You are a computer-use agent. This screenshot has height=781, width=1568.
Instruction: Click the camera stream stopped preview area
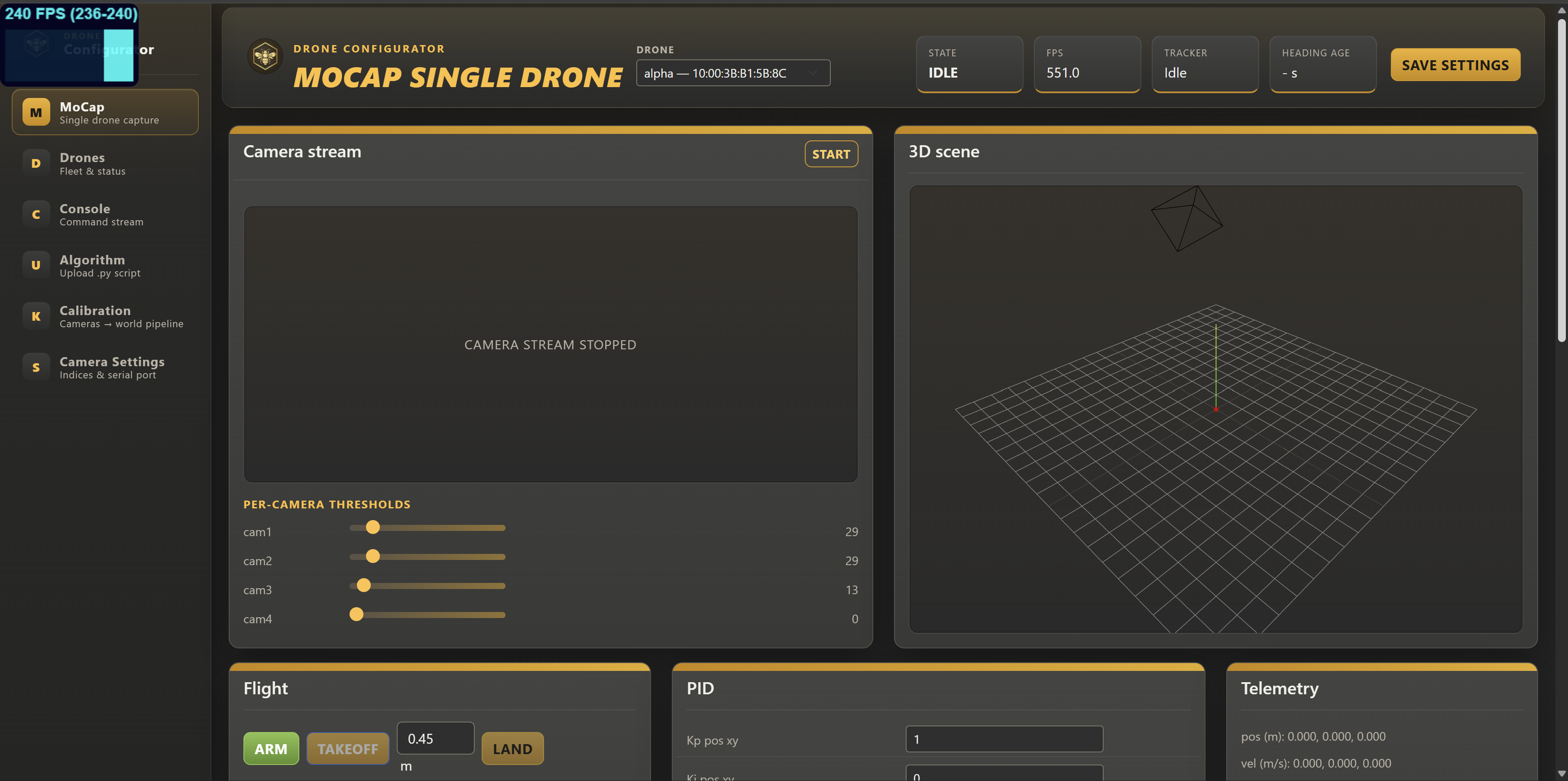point(550,344)
